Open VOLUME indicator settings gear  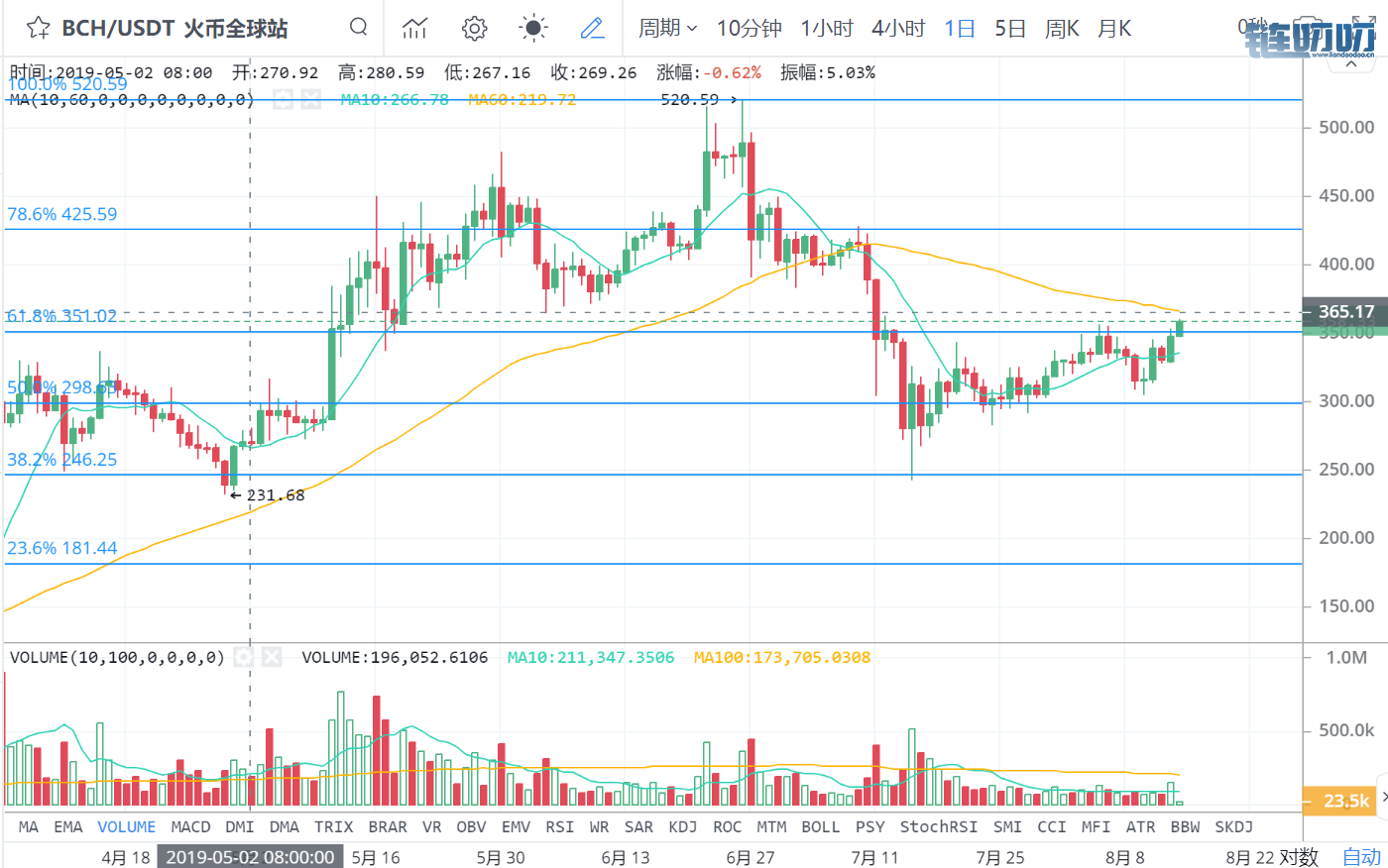coord(244,657)
